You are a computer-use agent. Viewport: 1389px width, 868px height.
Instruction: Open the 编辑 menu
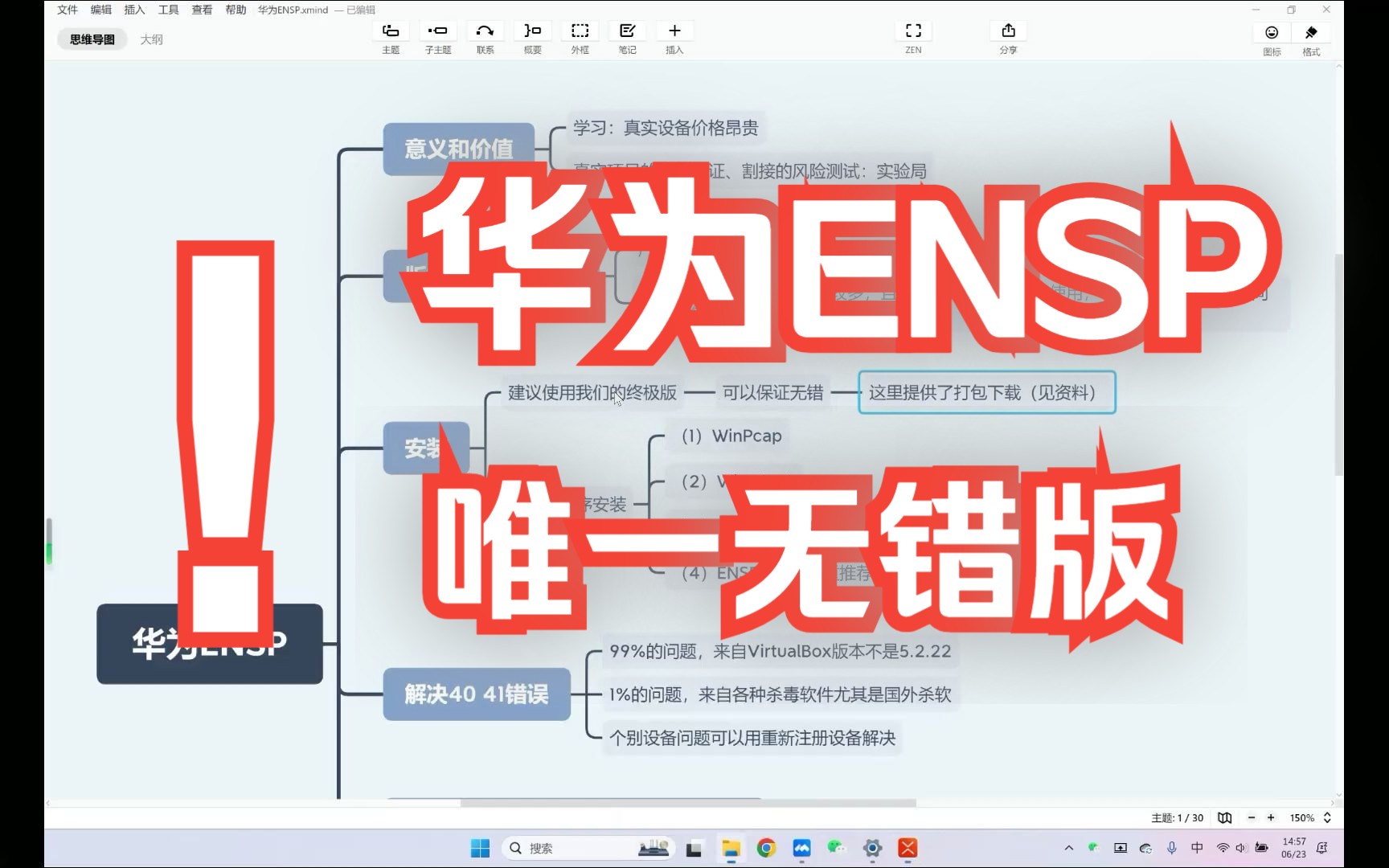point(101,10)
